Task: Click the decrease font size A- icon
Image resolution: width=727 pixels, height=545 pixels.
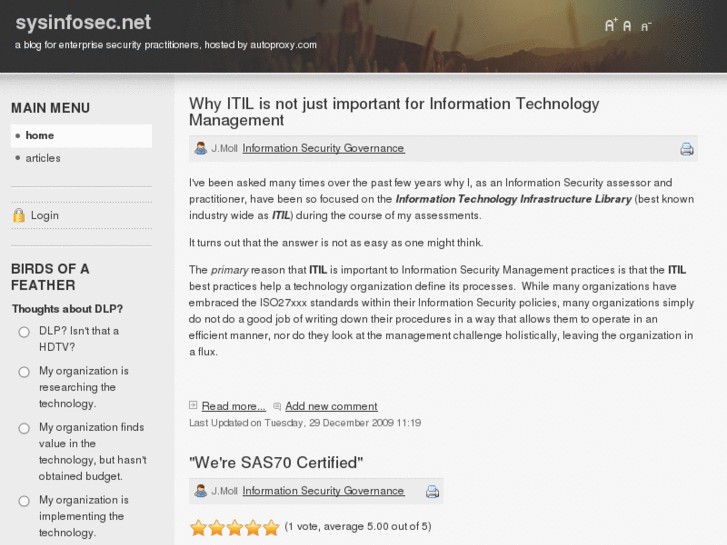Action: pyautogui.click(x=646, y=26)
